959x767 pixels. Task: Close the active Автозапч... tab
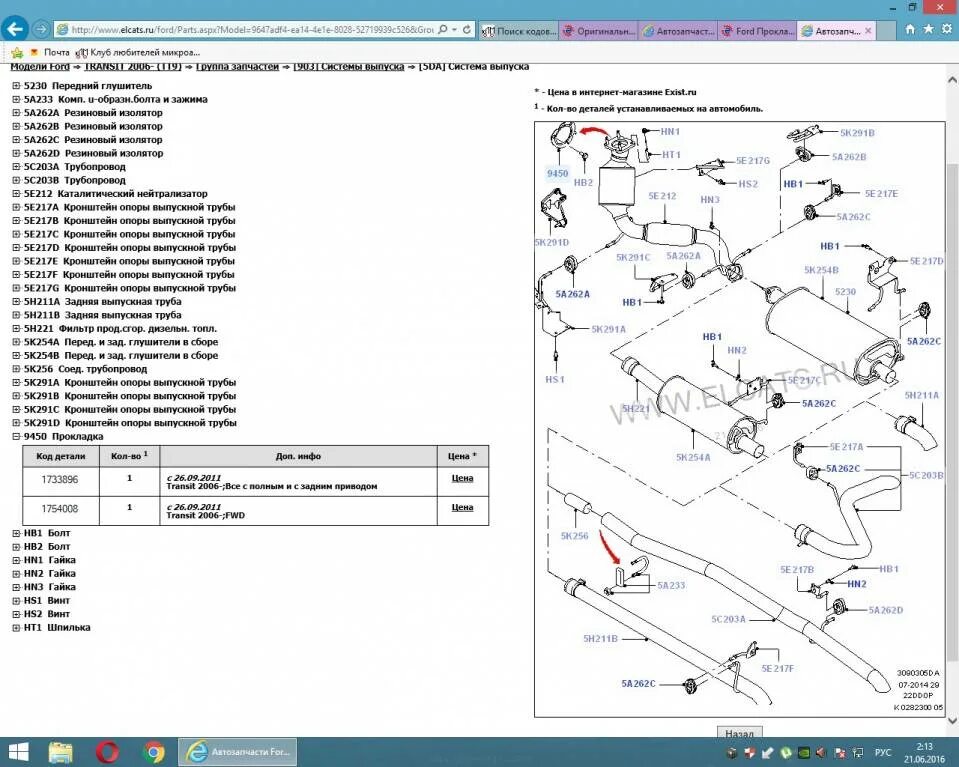click(x=868, y=30)
